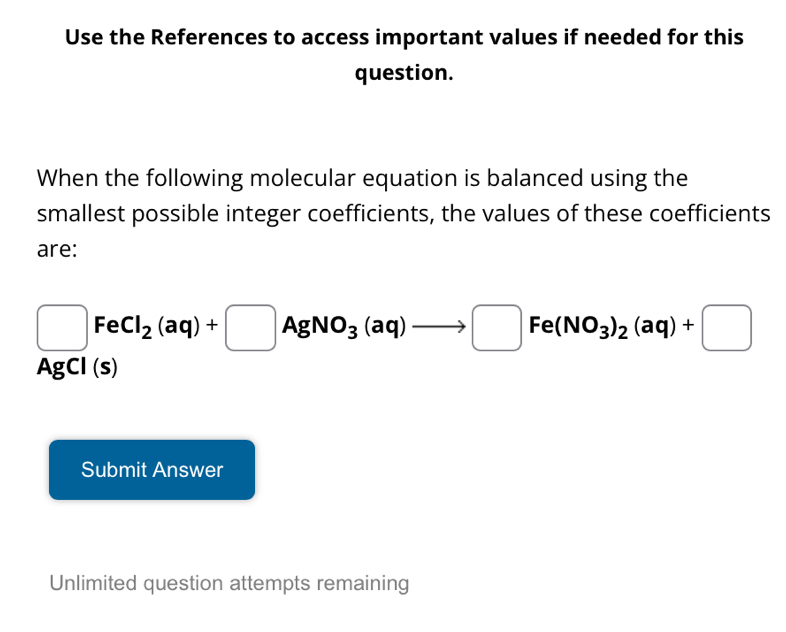Click the coefficient box before FeCl2
786x632 pixels.
[x=61, y=327]
